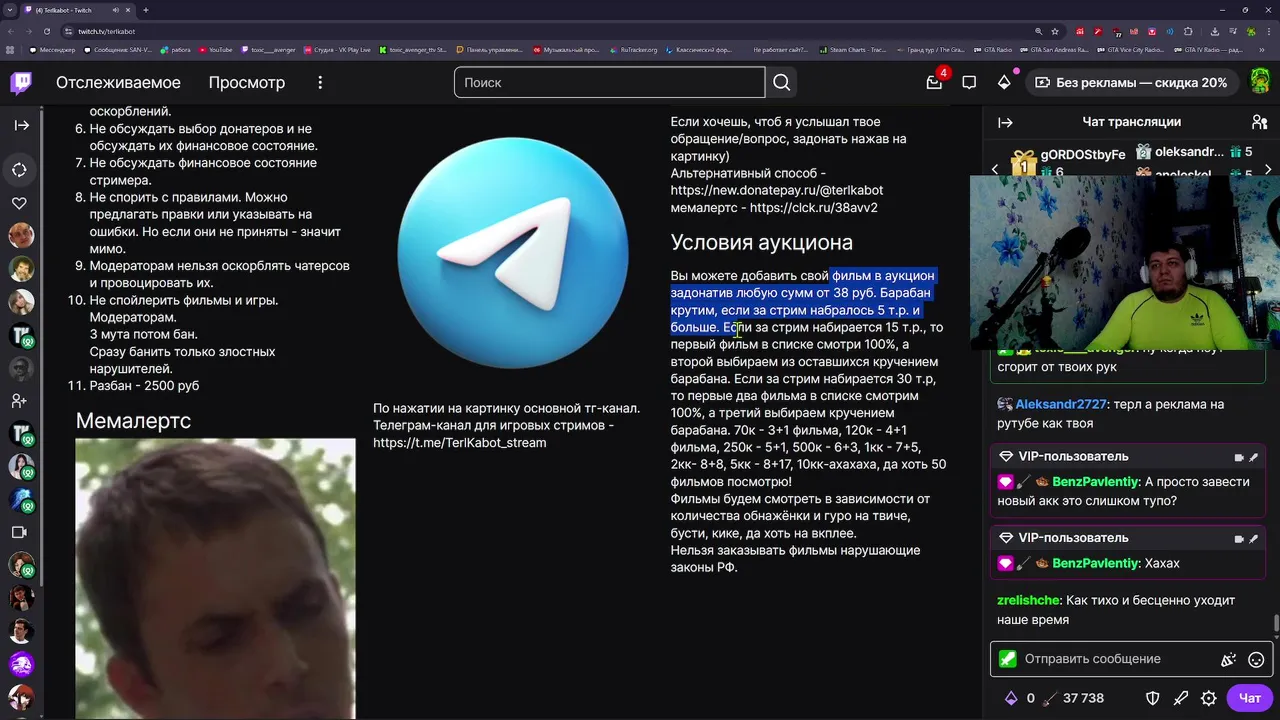Open the chat community users icon
The width and height of the screenshot is (1280, 720).
point(1259,122)
